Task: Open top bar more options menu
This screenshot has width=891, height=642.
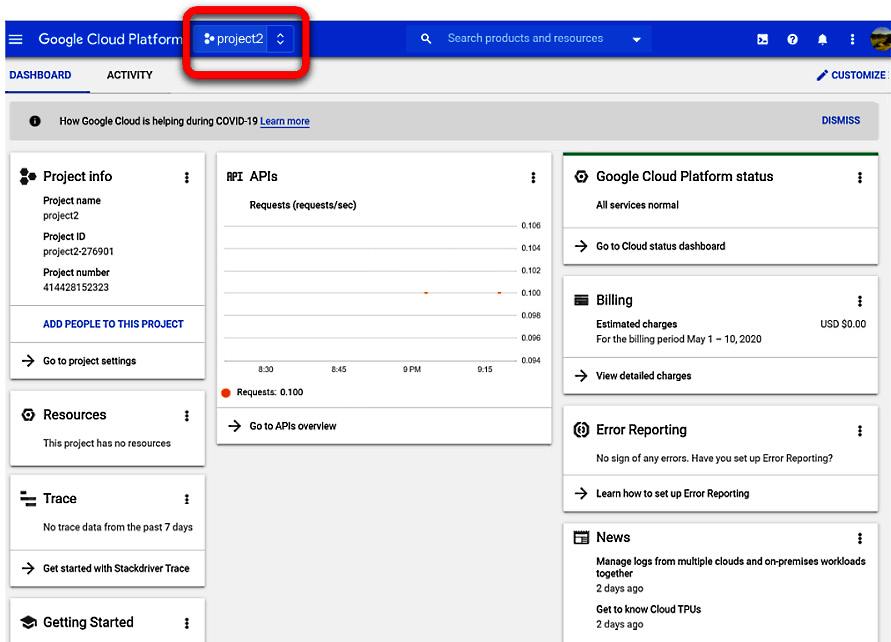Action: click(852, 39)
